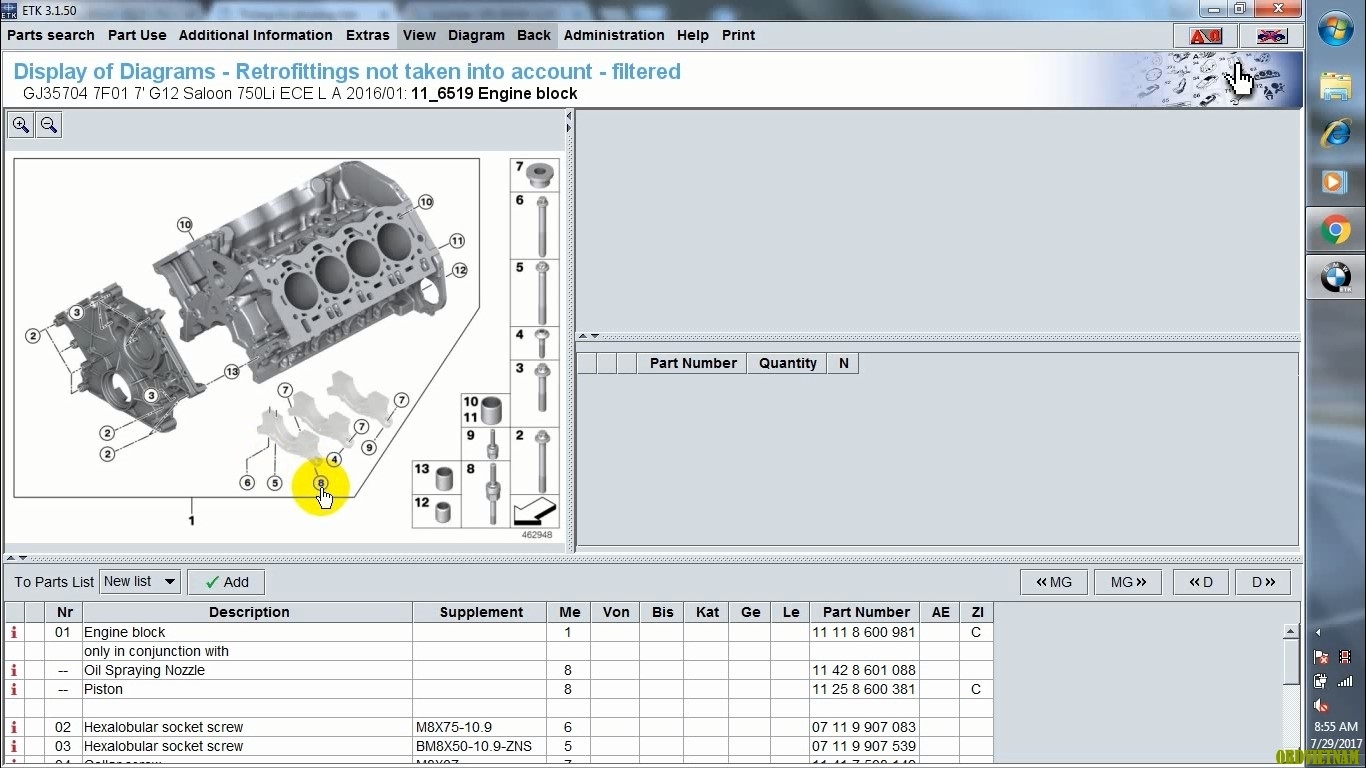Click the vertical splitter arrows beside diagram

(x=569, y=122)
